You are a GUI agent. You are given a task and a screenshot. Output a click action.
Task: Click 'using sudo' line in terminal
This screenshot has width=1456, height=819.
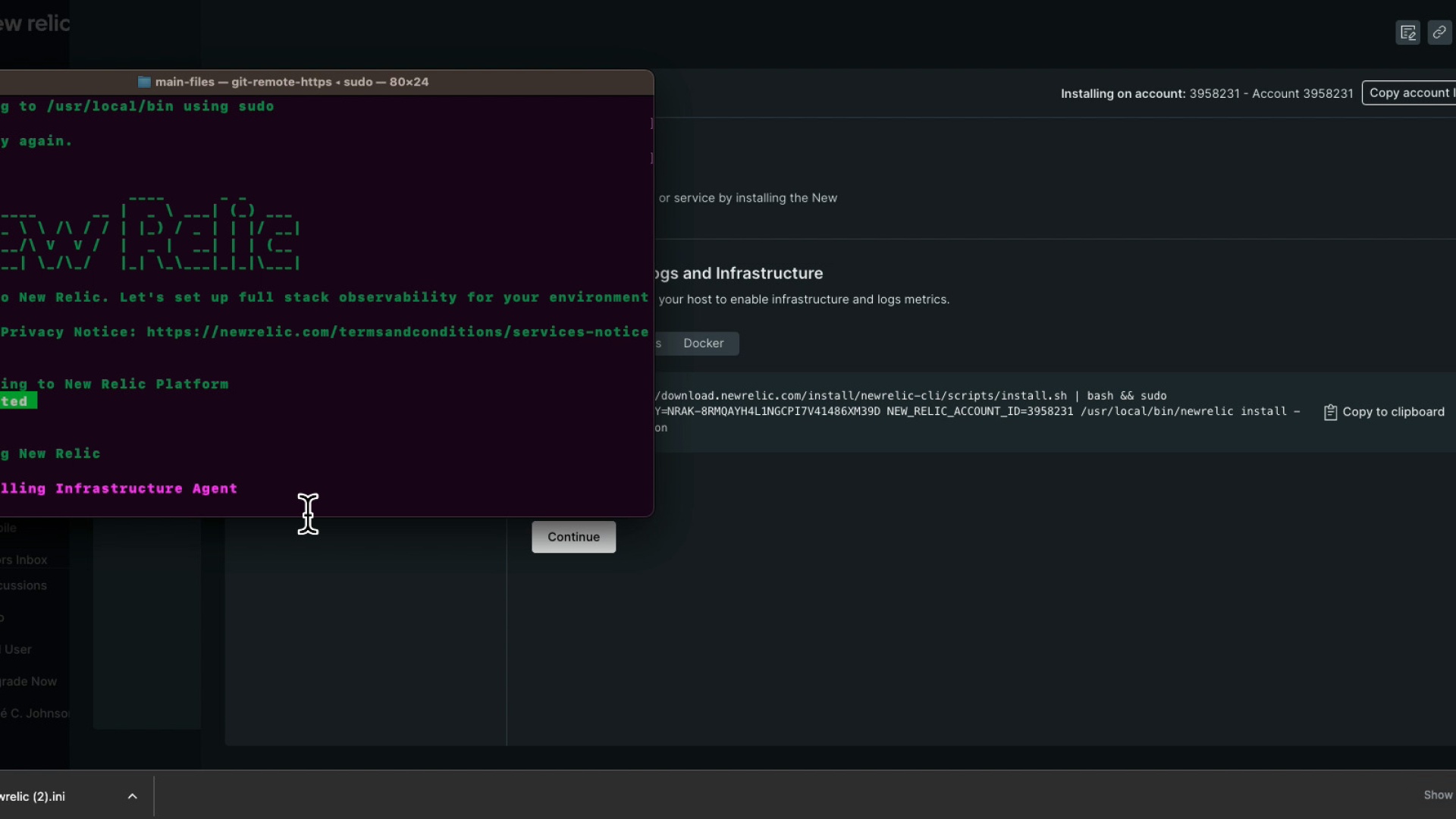click(136, 106)
